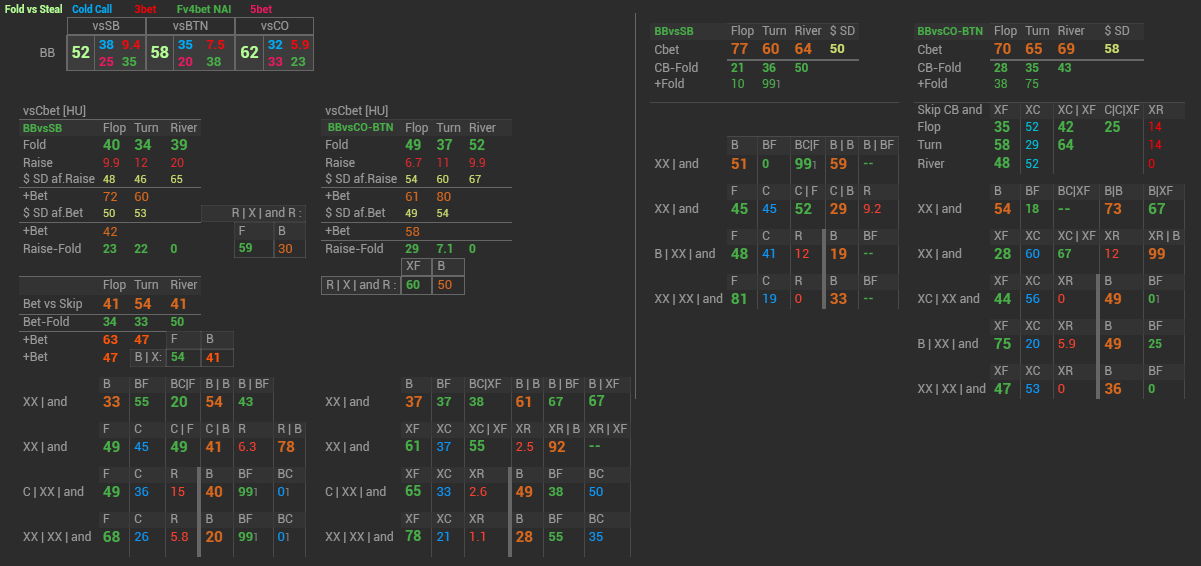Click the vsBTN column header
1201x566 pixels.
pos(190,25)
